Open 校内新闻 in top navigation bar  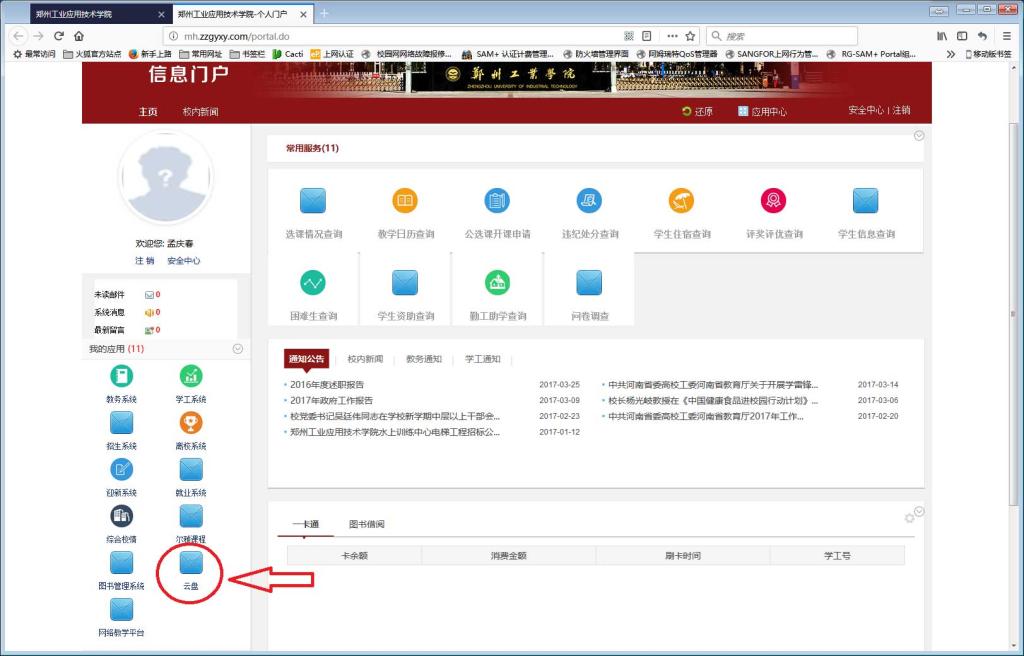click(x=200, y=112)
